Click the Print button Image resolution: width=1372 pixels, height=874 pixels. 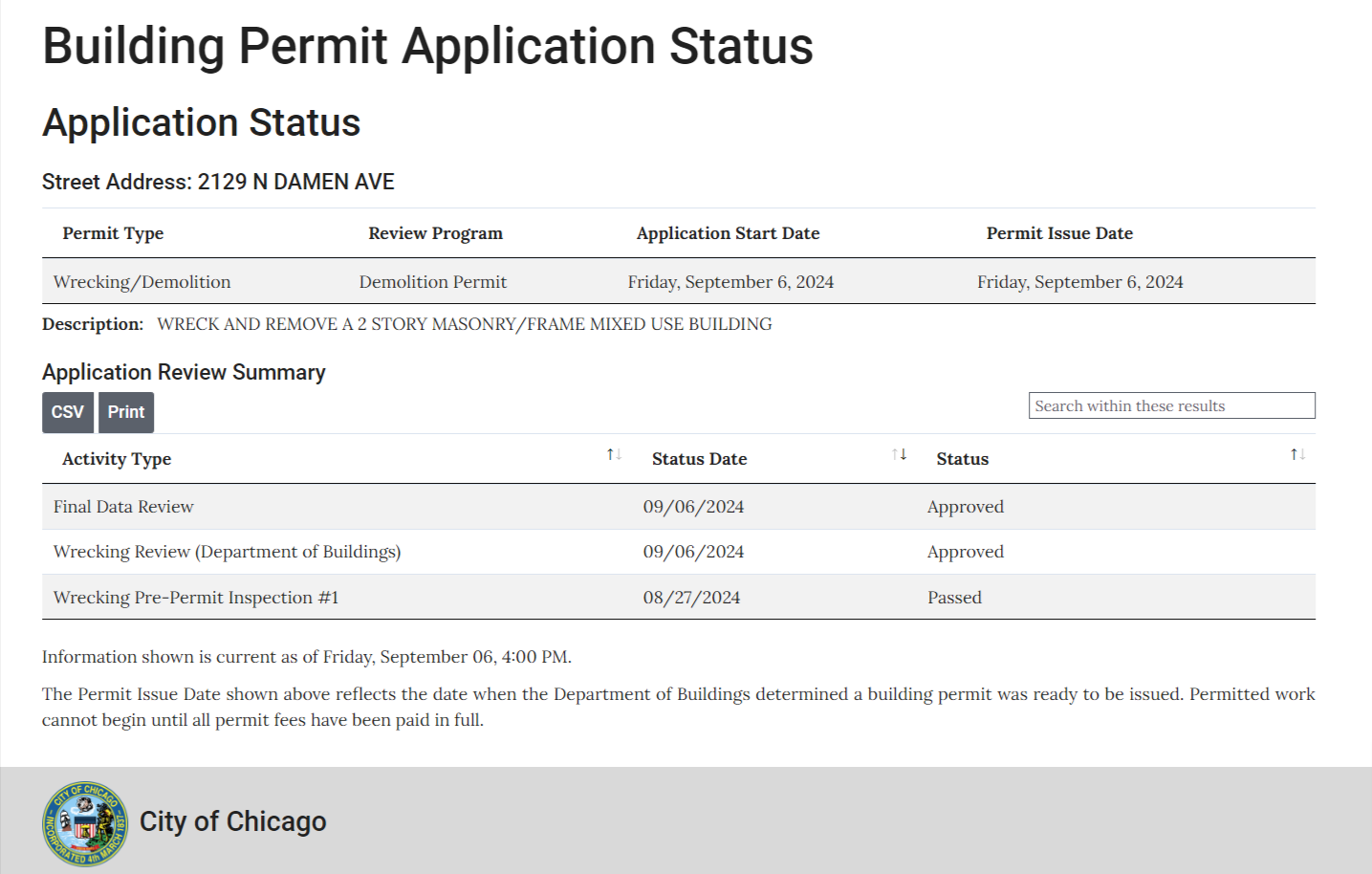coord(126,412)
